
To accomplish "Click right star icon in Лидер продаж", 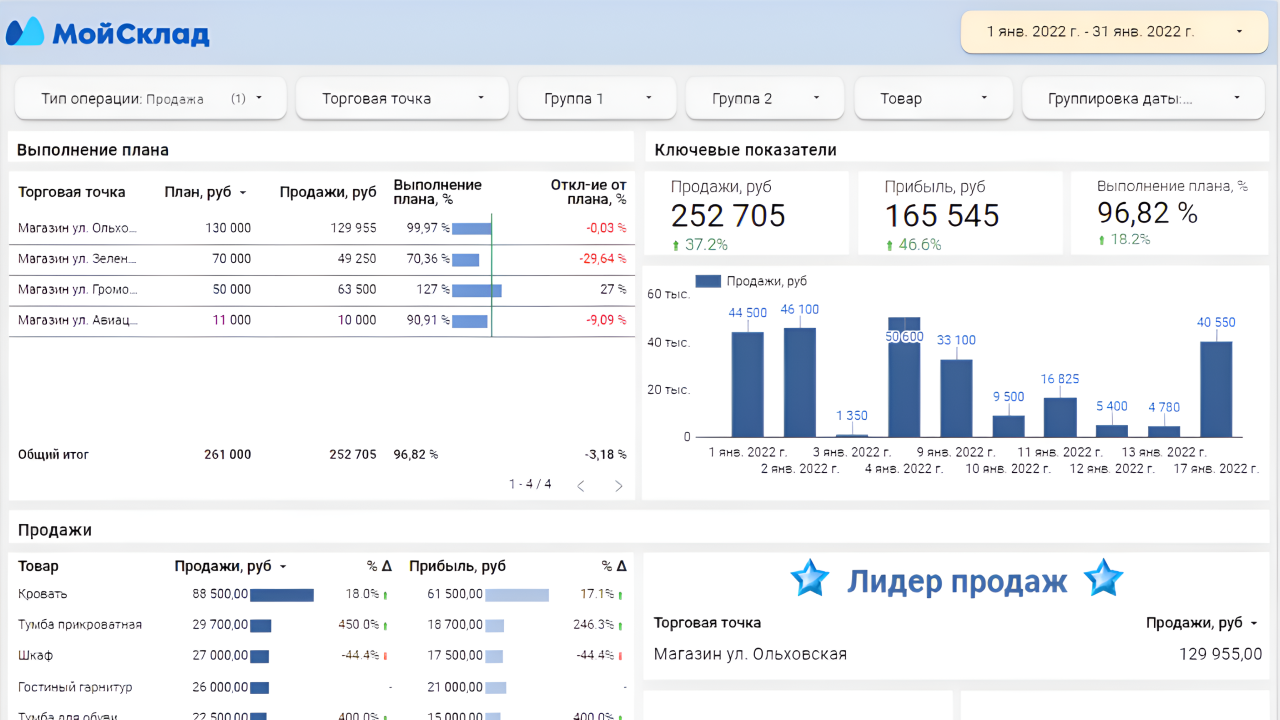I will (1103, 578).
